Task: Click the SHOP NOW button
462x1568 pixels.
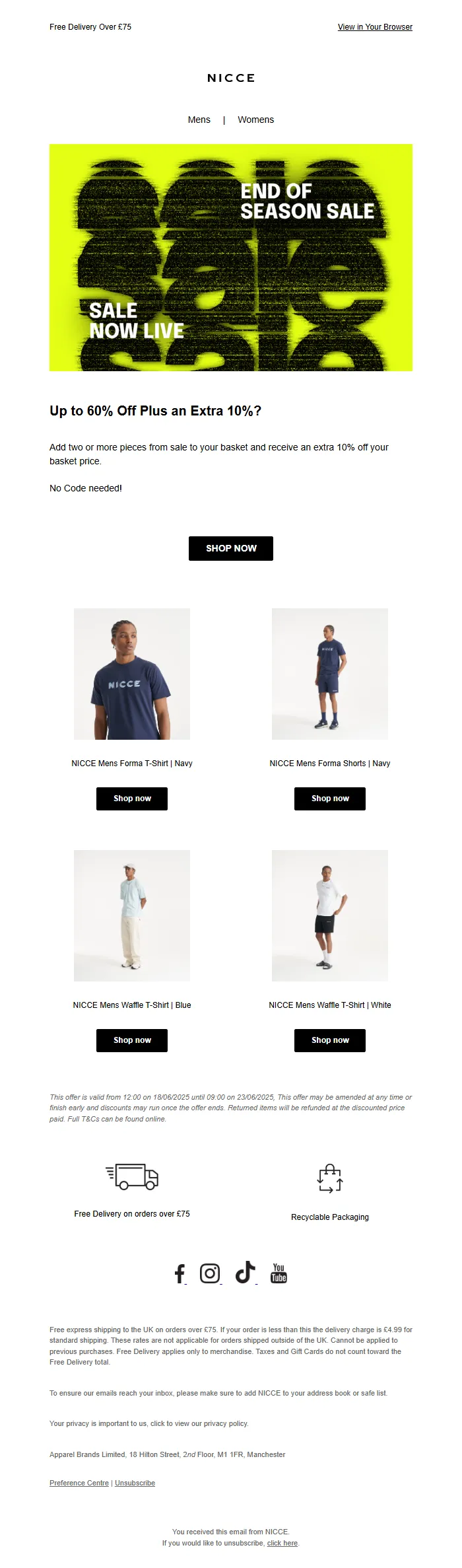Action: click(231, 548)
